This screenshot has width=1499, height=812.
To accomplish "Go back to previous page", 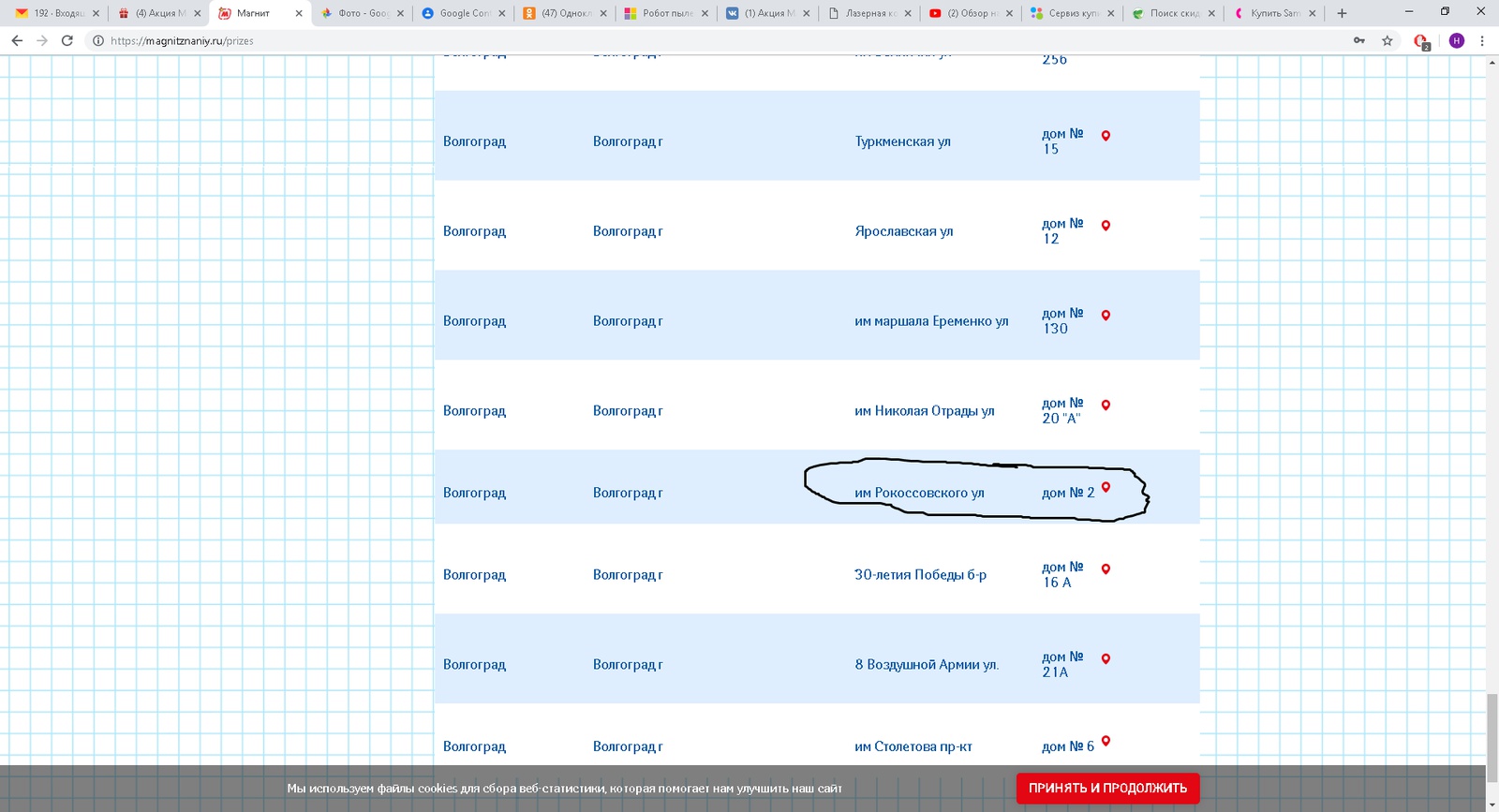I will tap(17, 40).
